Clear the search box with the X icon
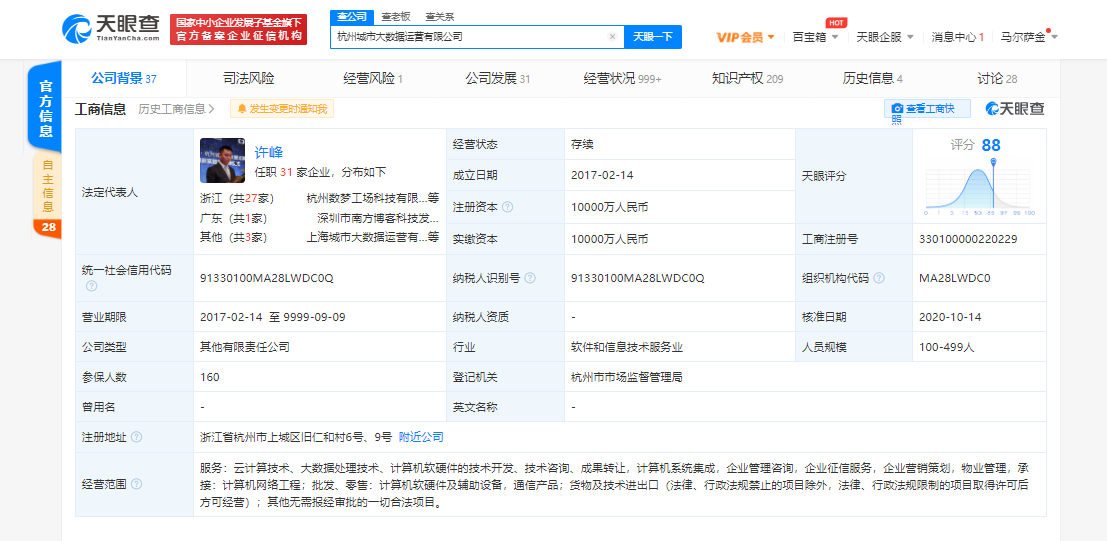The height and width of the screenshot is (541, 1107). (612, 37)
